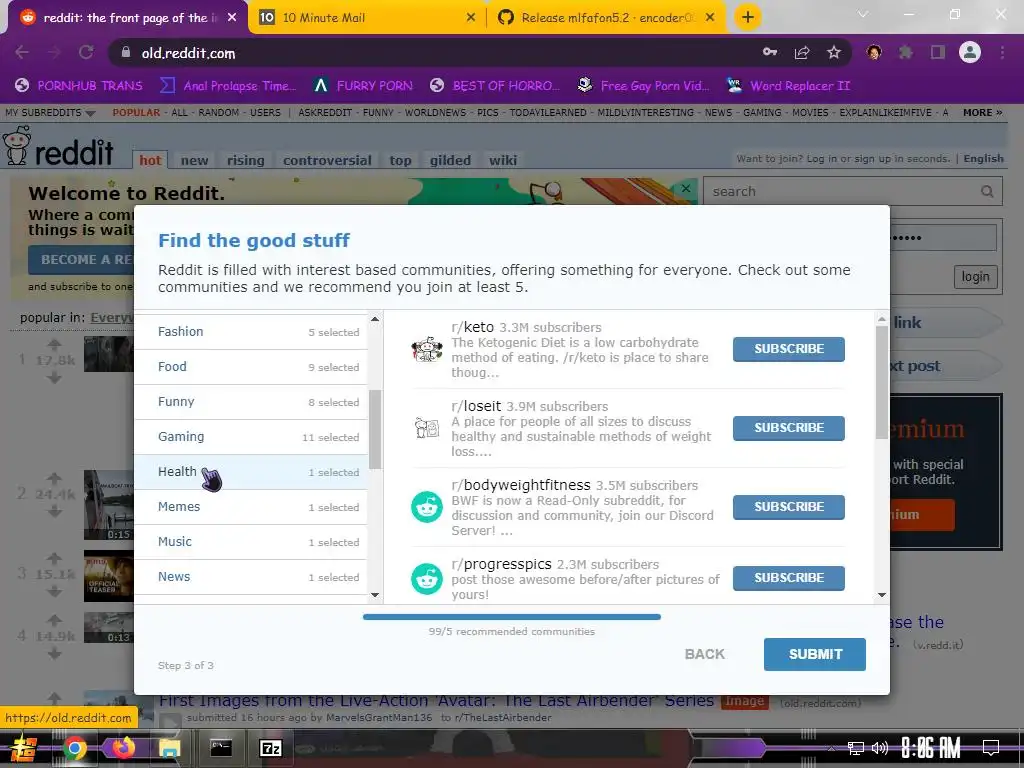Open the notification center icon
Viewport: 1024px width, 768px height.
991,747
